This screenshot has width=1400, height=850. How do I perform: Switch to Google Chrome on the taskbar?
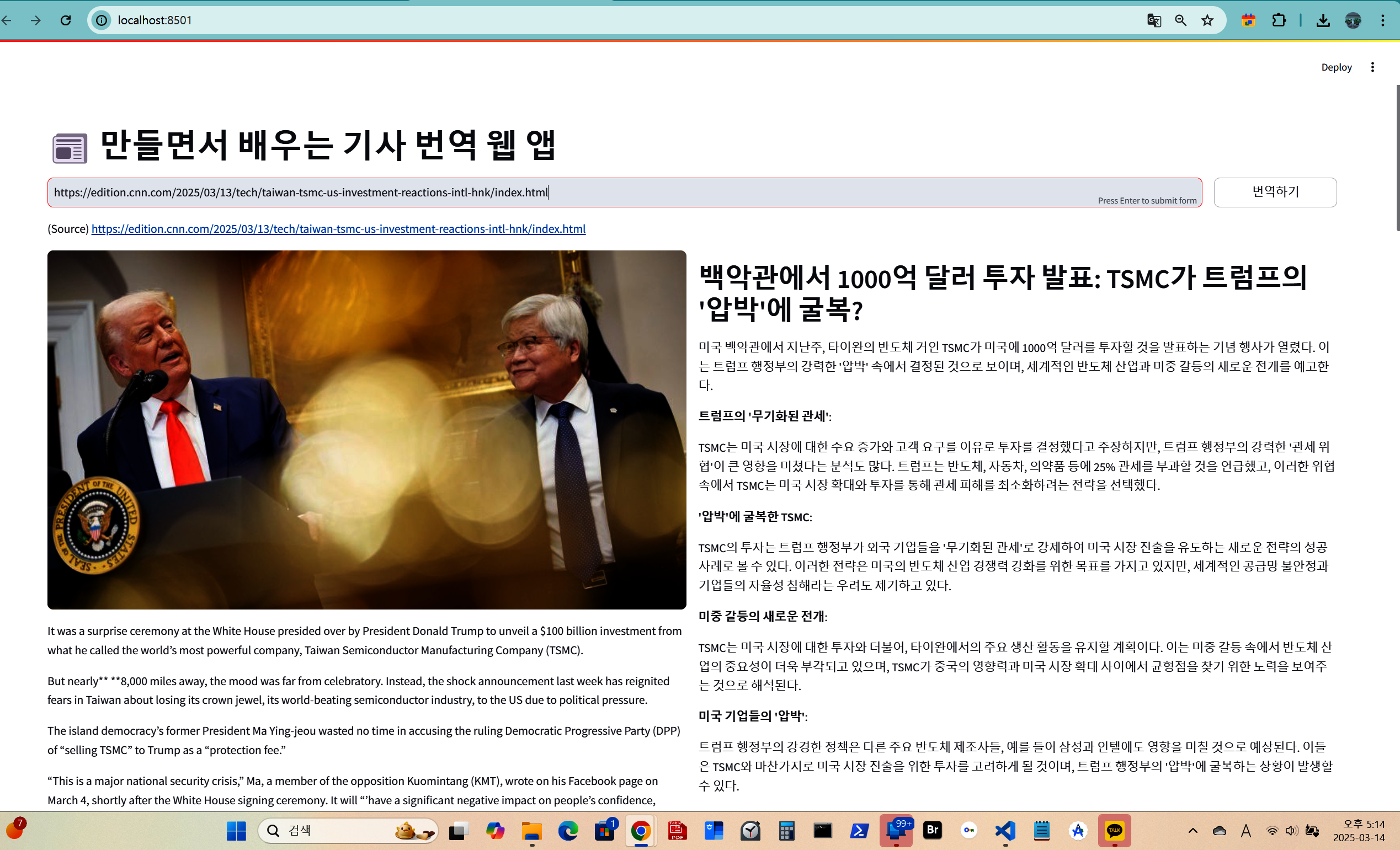641,831
